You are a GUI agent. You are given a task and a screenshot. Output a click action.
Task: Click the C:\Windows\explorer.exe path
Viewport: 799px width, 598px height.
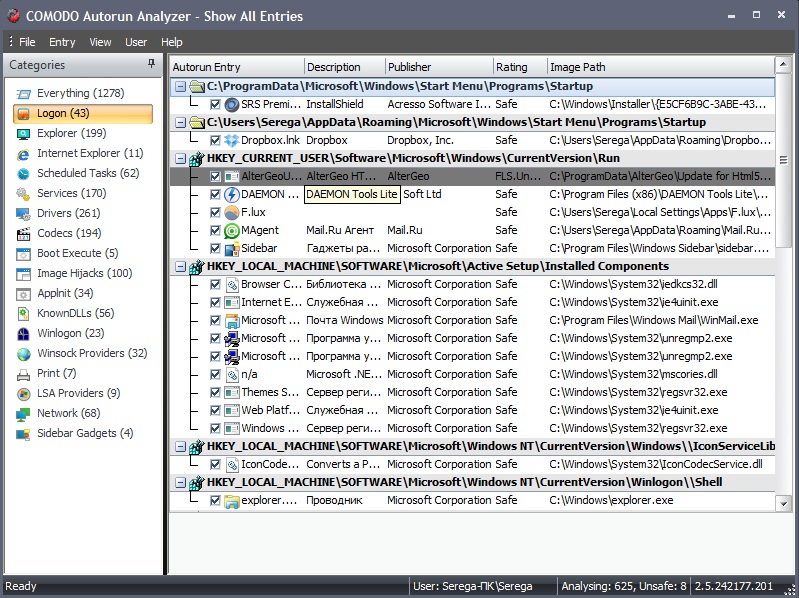pyautogui.click(x=611, y=501)
